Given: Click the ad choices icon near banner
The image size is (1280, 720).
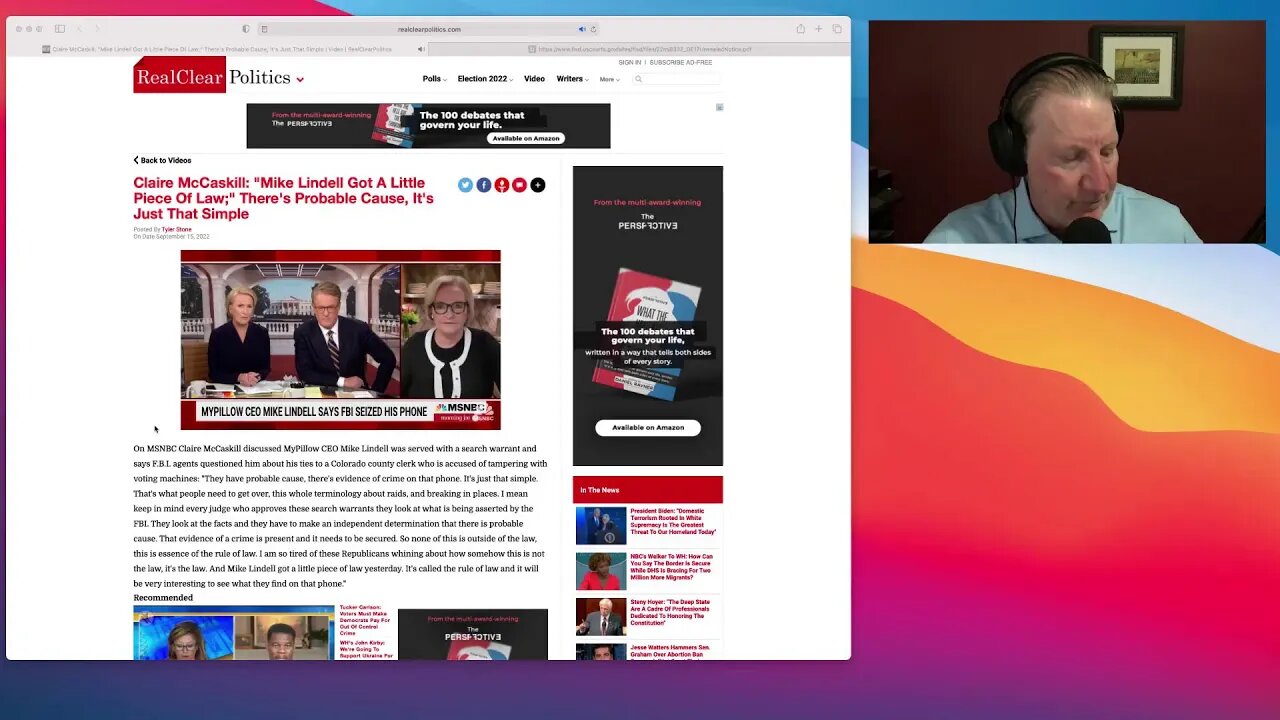Looking at the screenshot, I should (x=719, y=107).
